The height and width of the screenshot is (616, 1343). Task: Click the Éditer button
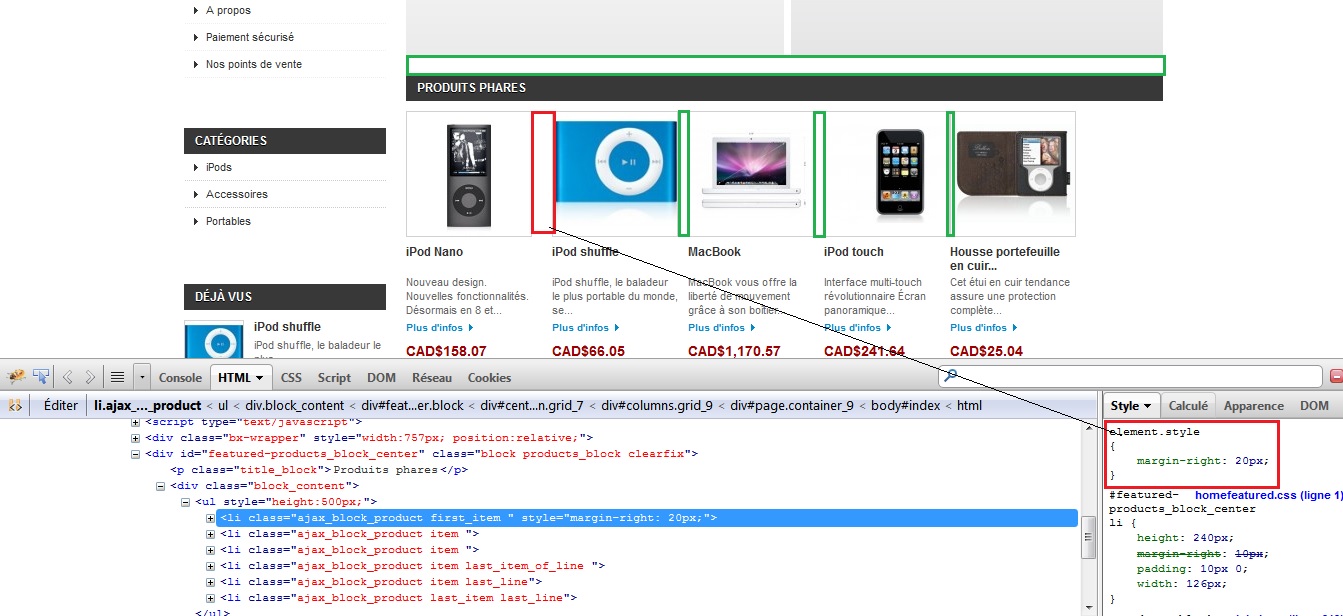click(x=61, y=405)
